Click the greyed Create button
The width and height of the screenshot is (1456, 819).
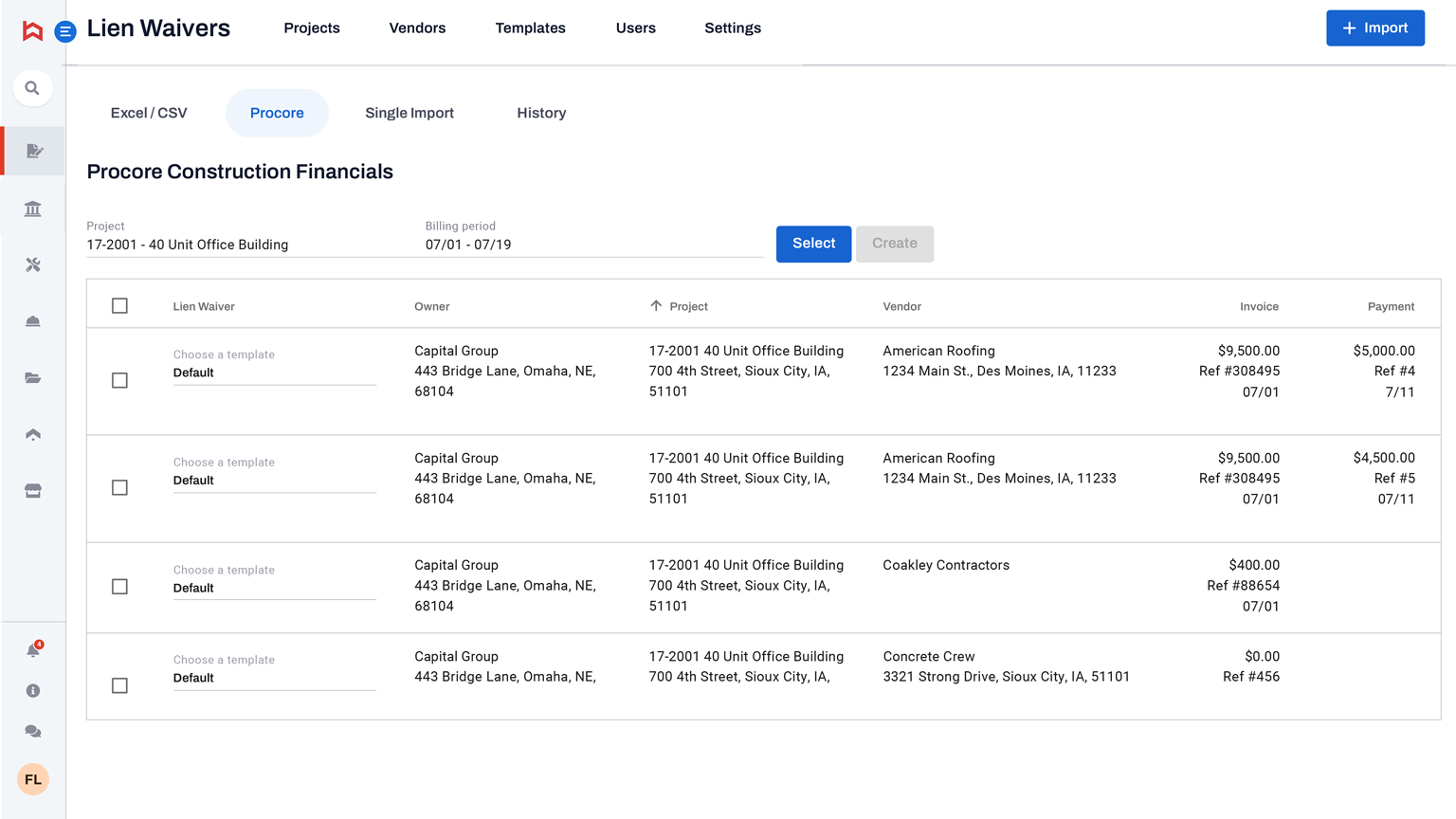(x=895, y=244)
